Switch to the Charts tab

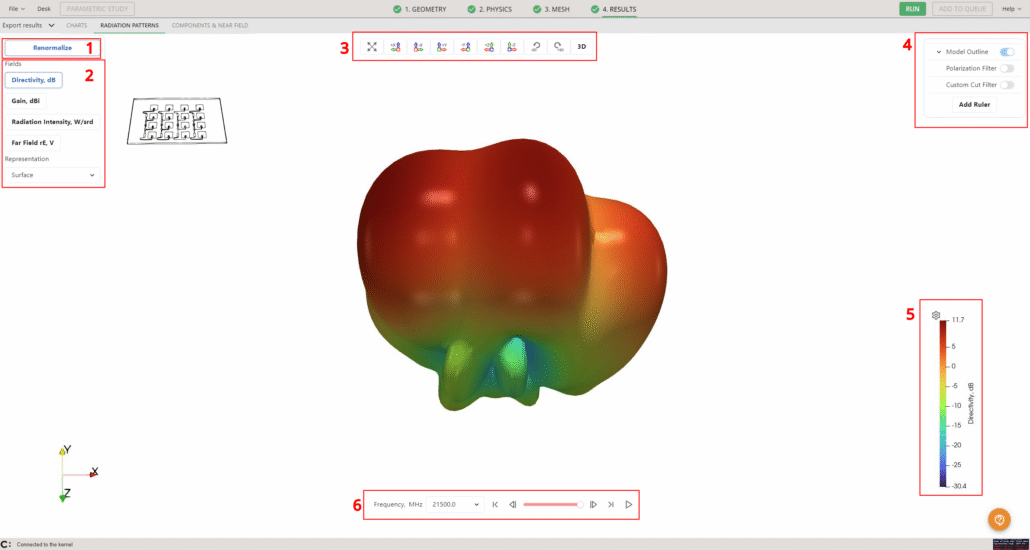click(77, 24)
